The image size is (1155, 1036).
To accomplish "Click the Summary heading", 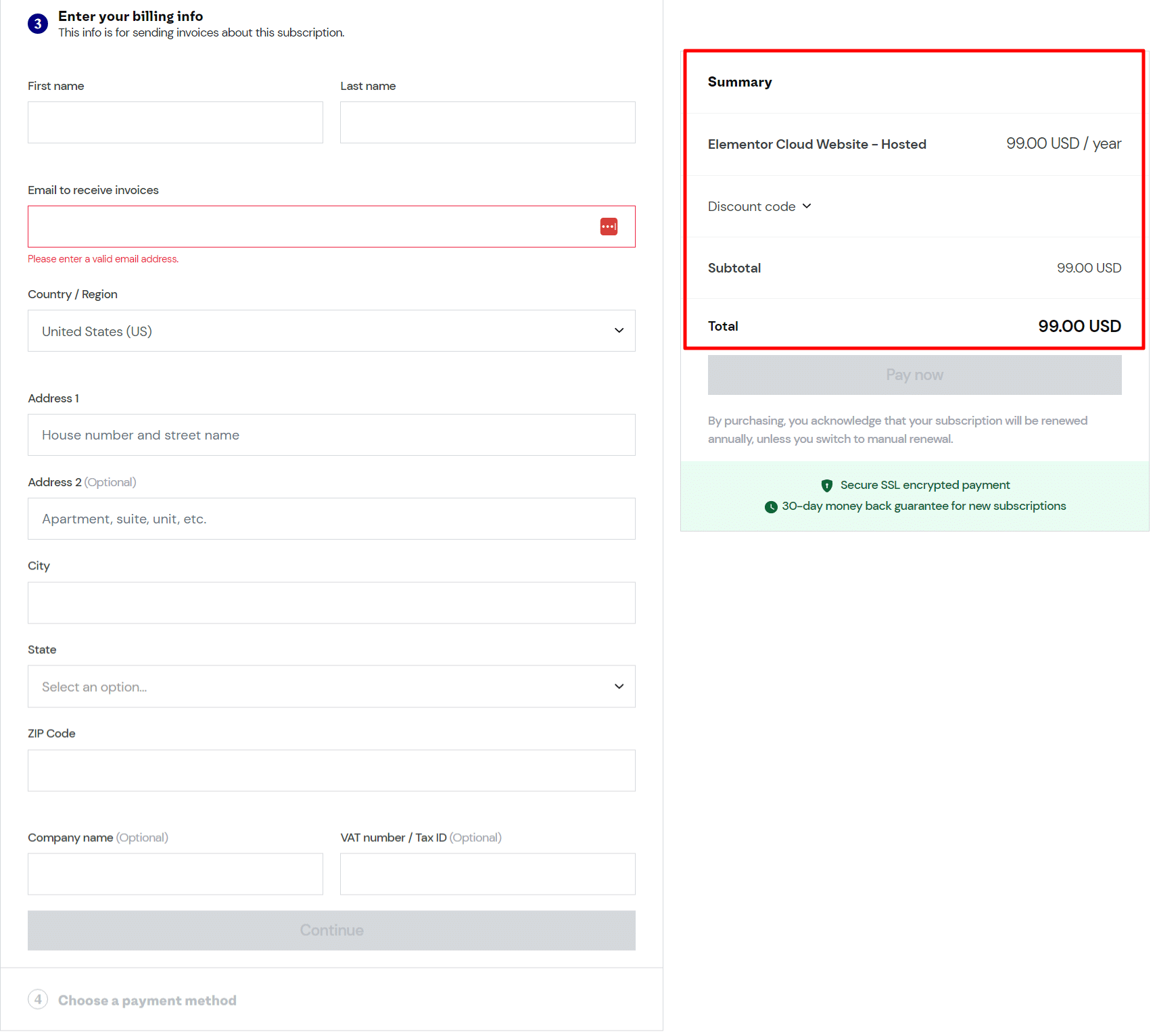I will [740, 82].
